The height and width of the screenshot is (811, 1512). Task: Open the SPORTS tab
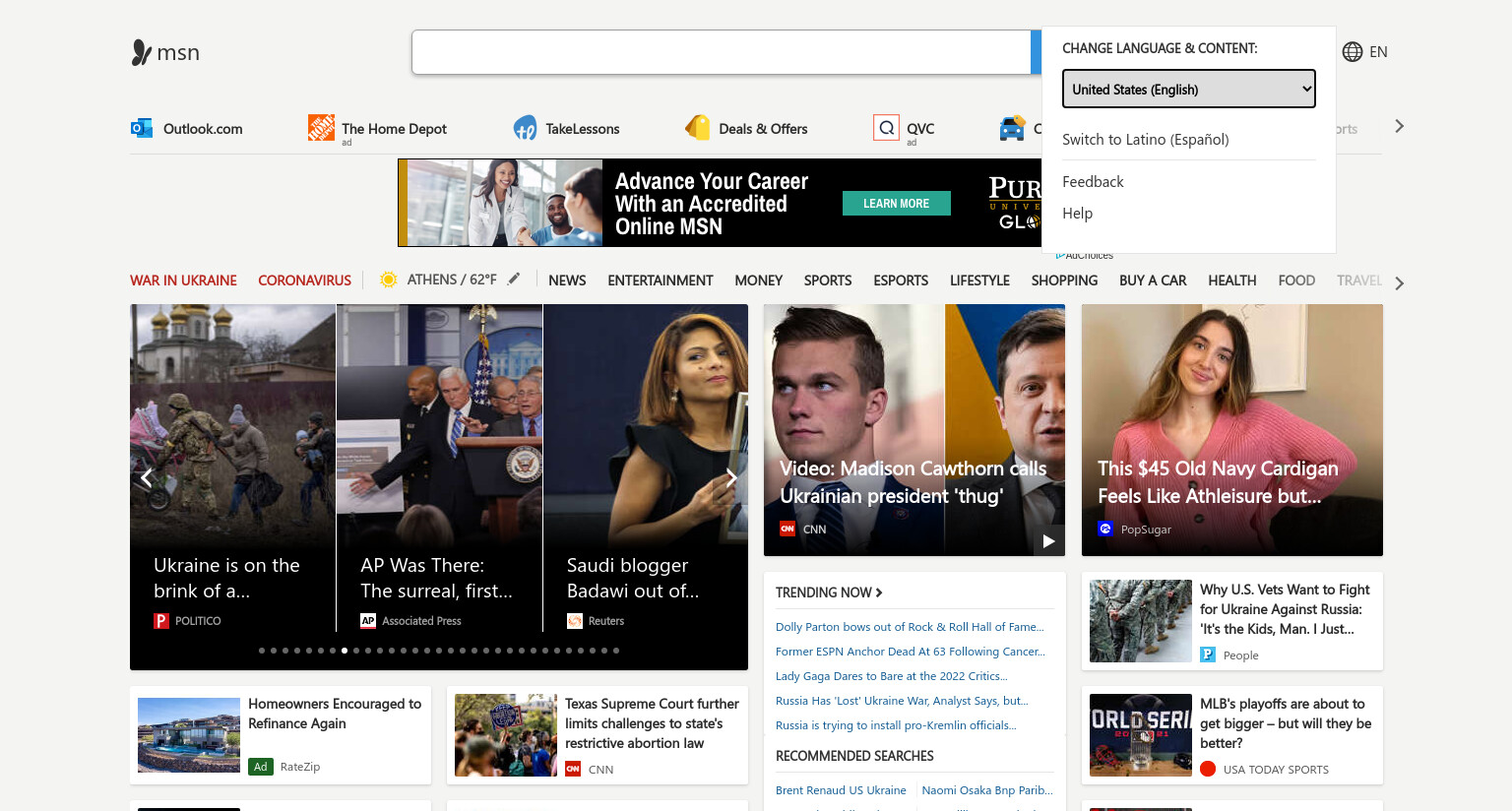(828, 281)
